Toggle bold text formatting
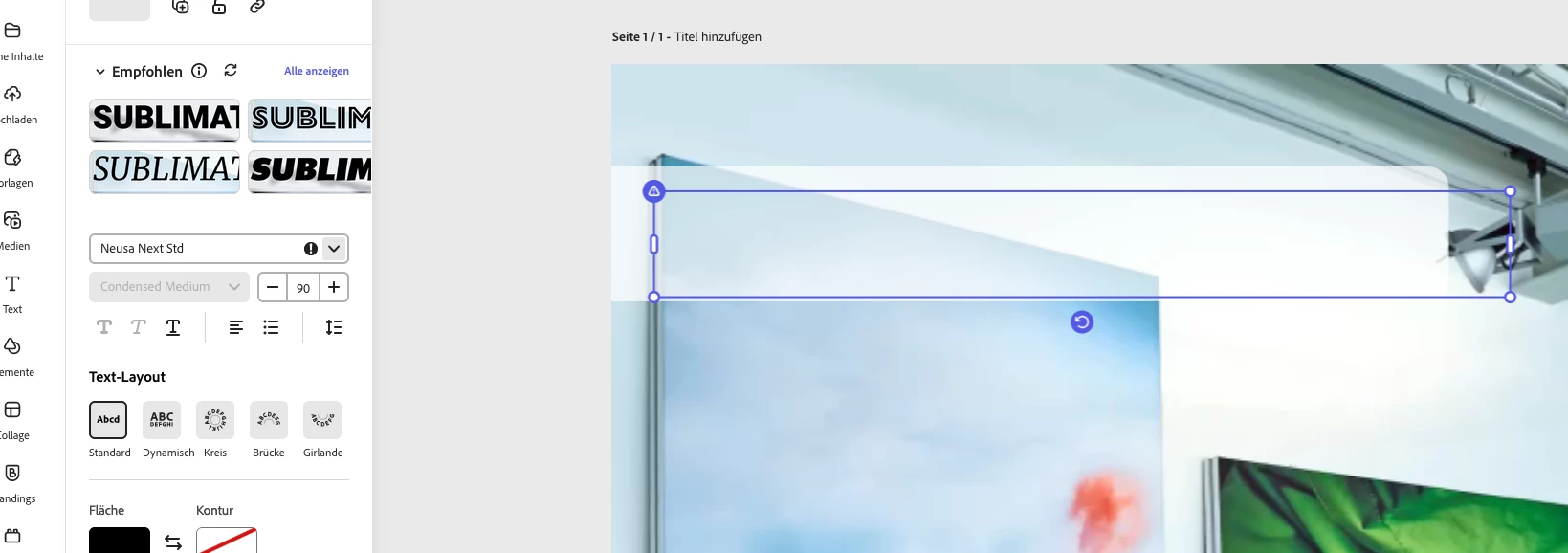Image resolution: width=1568 pixels, height=553 pixels. [104, 327]
